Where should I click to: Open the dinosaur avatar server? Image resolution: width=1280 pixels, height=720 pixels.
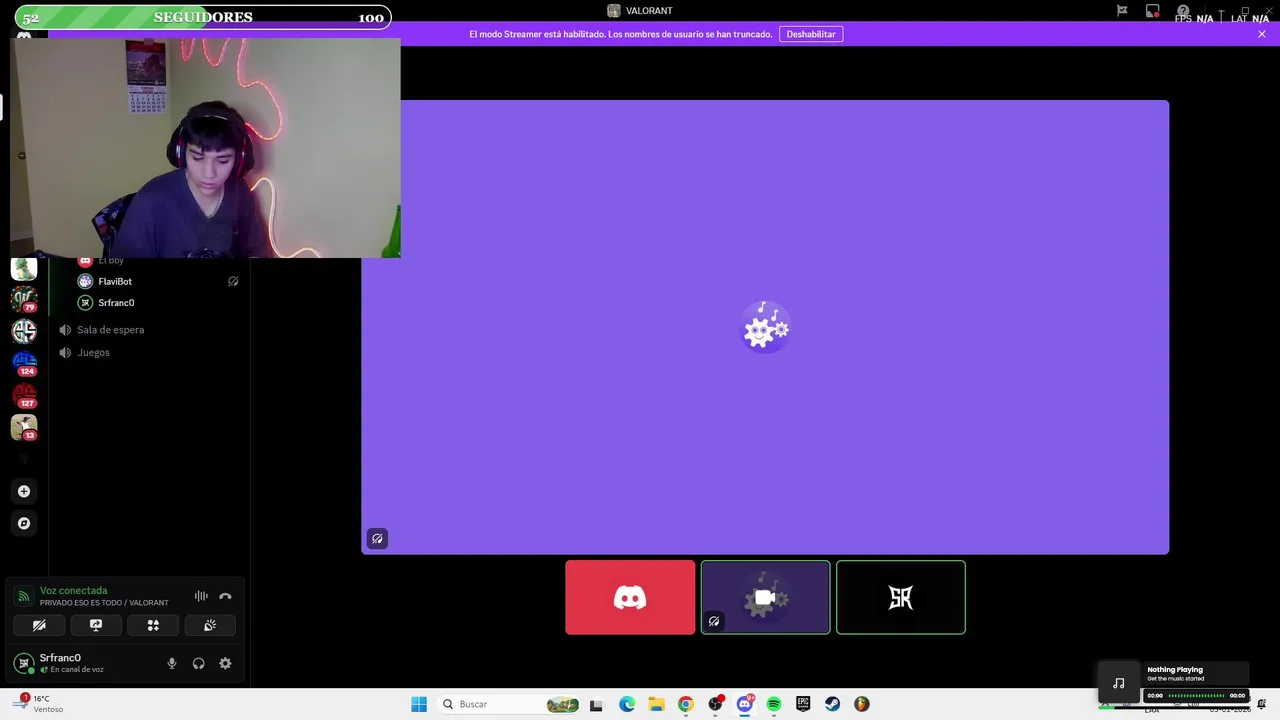click(24, 268)
